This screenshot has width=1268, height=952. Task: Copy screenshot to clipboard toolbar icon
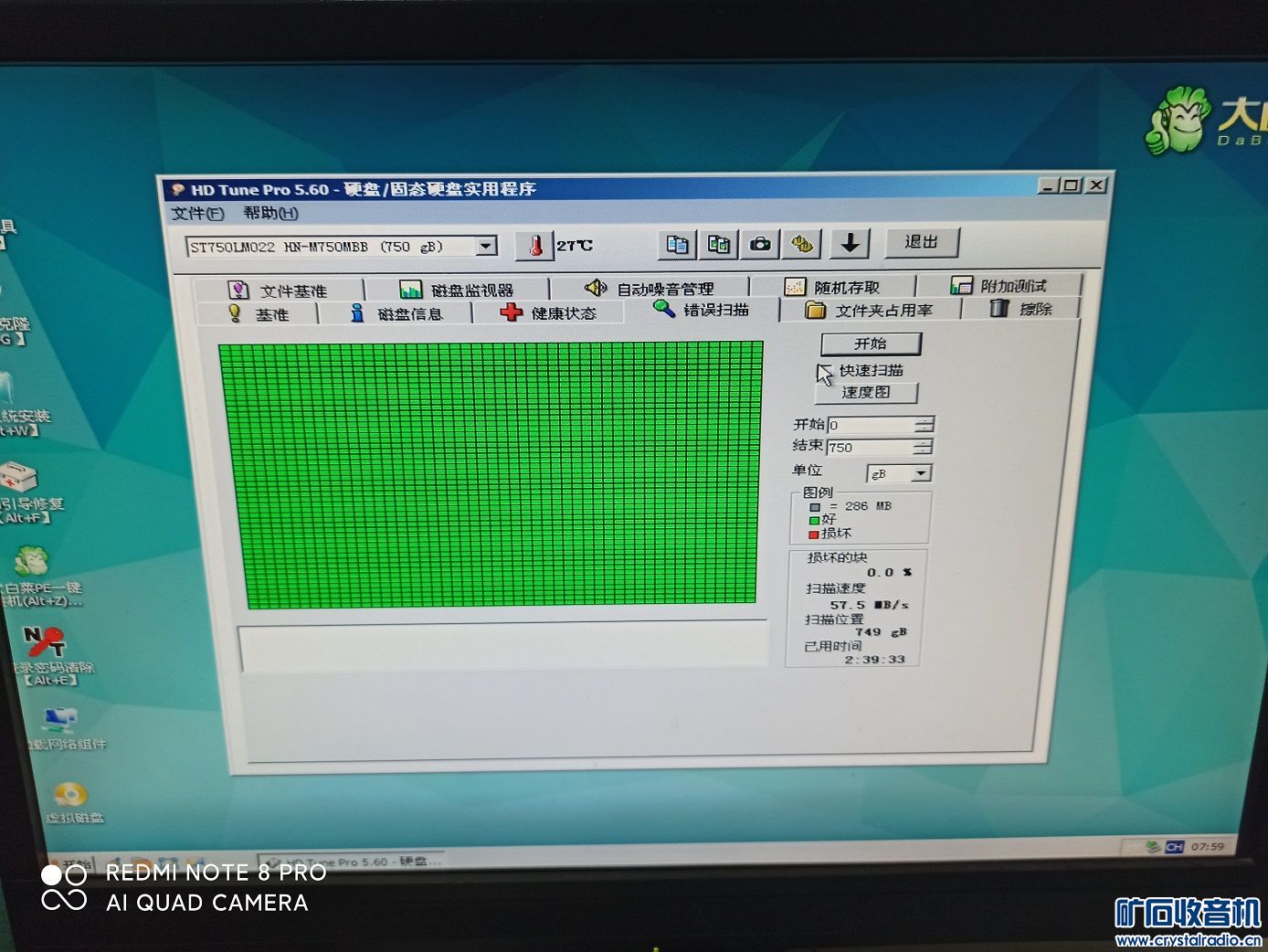[719, 244]
